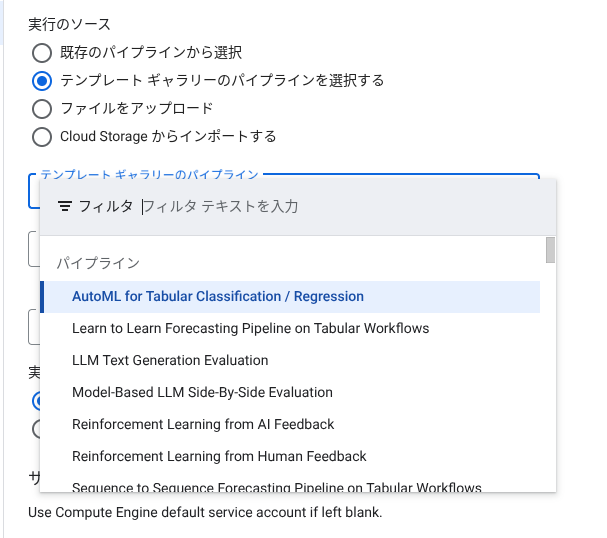The width and height of the screenshot is (607, 538).
Task: Click the dropdown list scrollbar thumb
Action: tap(550, 250)
